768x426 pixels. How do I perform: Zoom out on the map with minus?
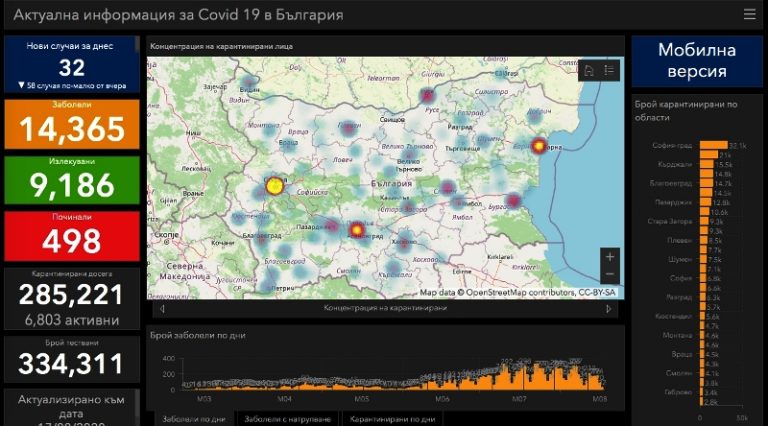tap(610, 274)
